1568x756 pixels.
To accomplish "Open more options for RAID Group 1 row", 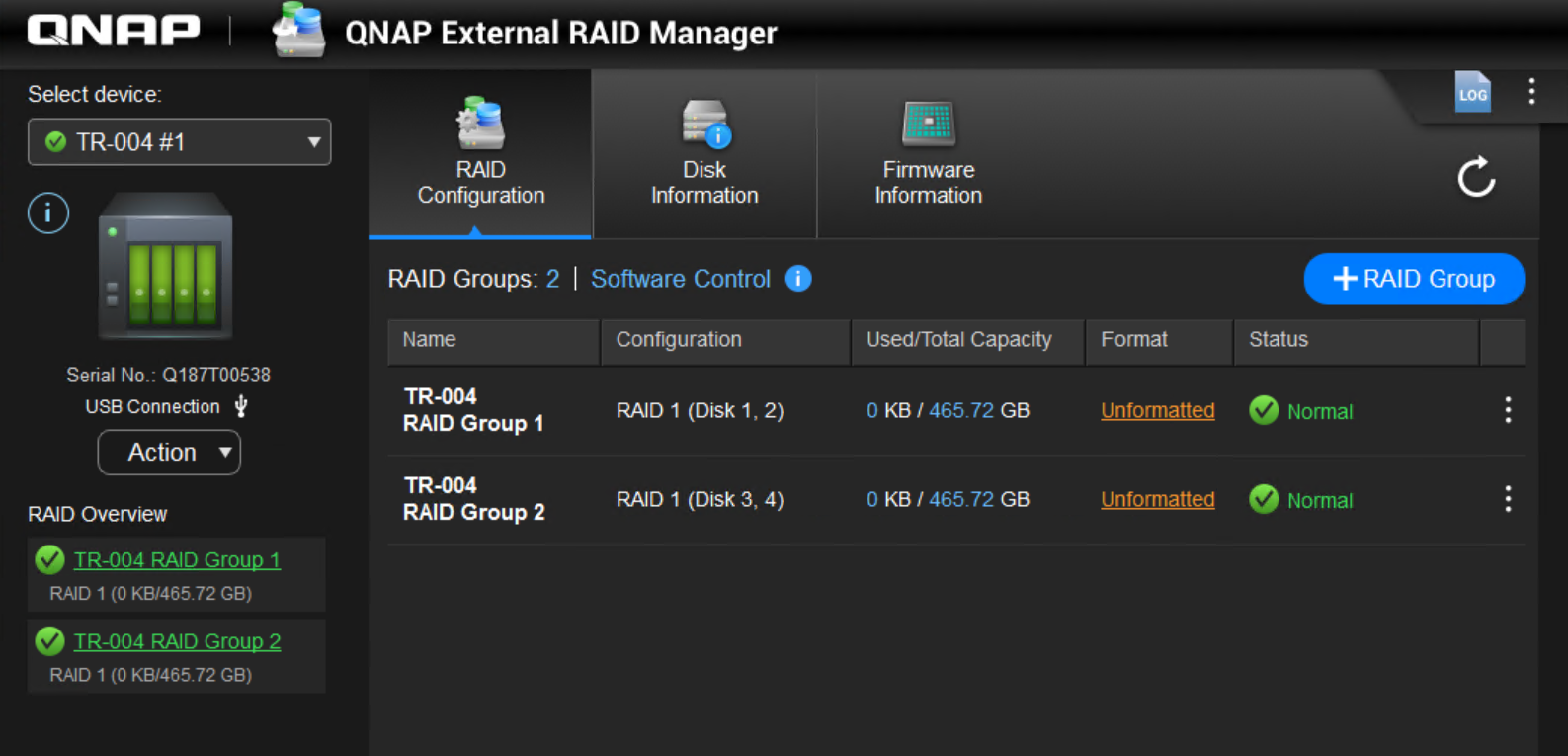I will coord(1507,410).
